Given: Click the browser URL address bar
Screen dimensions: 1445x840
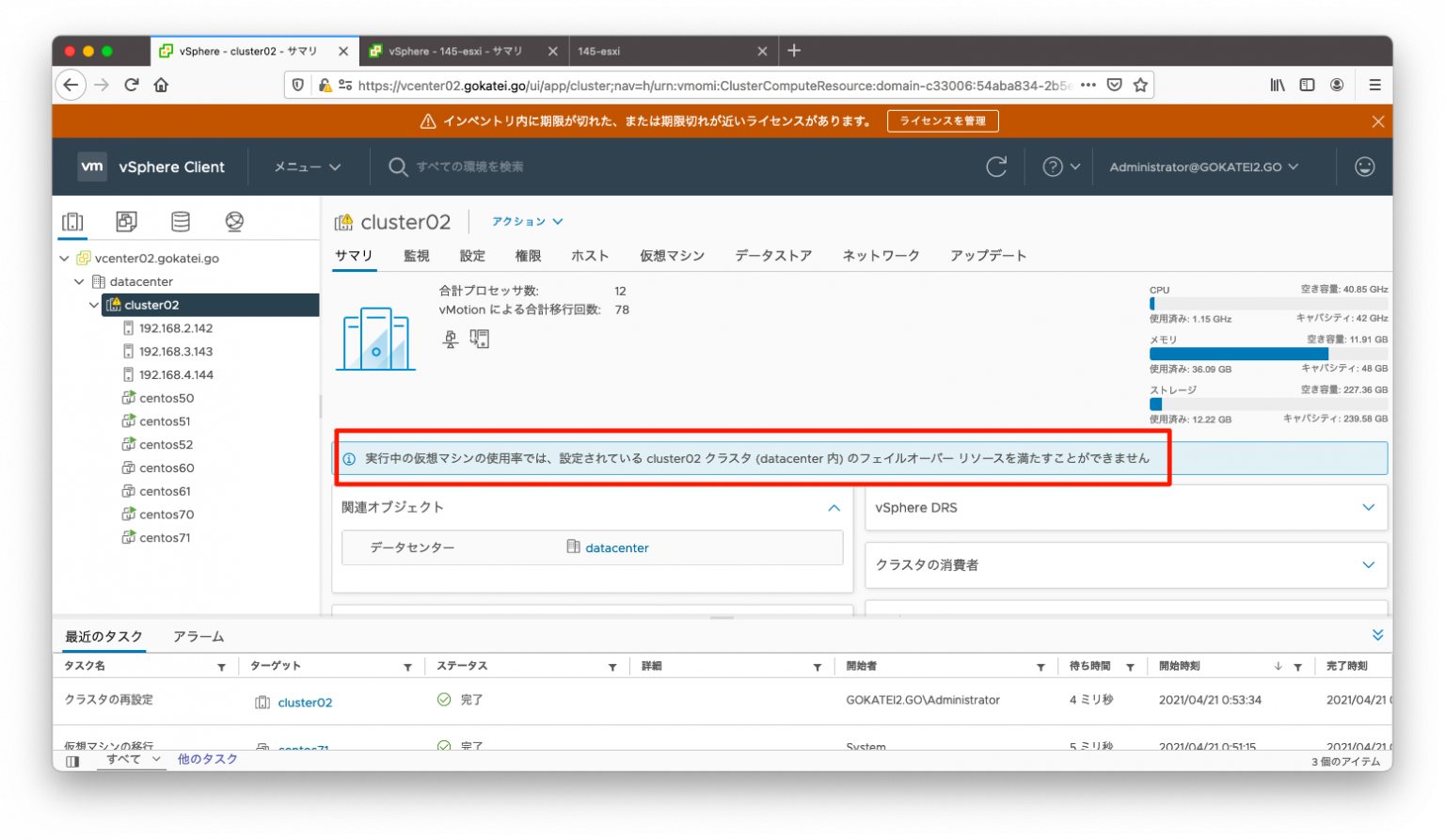Looking at the screenshot, I should point(713,85).
